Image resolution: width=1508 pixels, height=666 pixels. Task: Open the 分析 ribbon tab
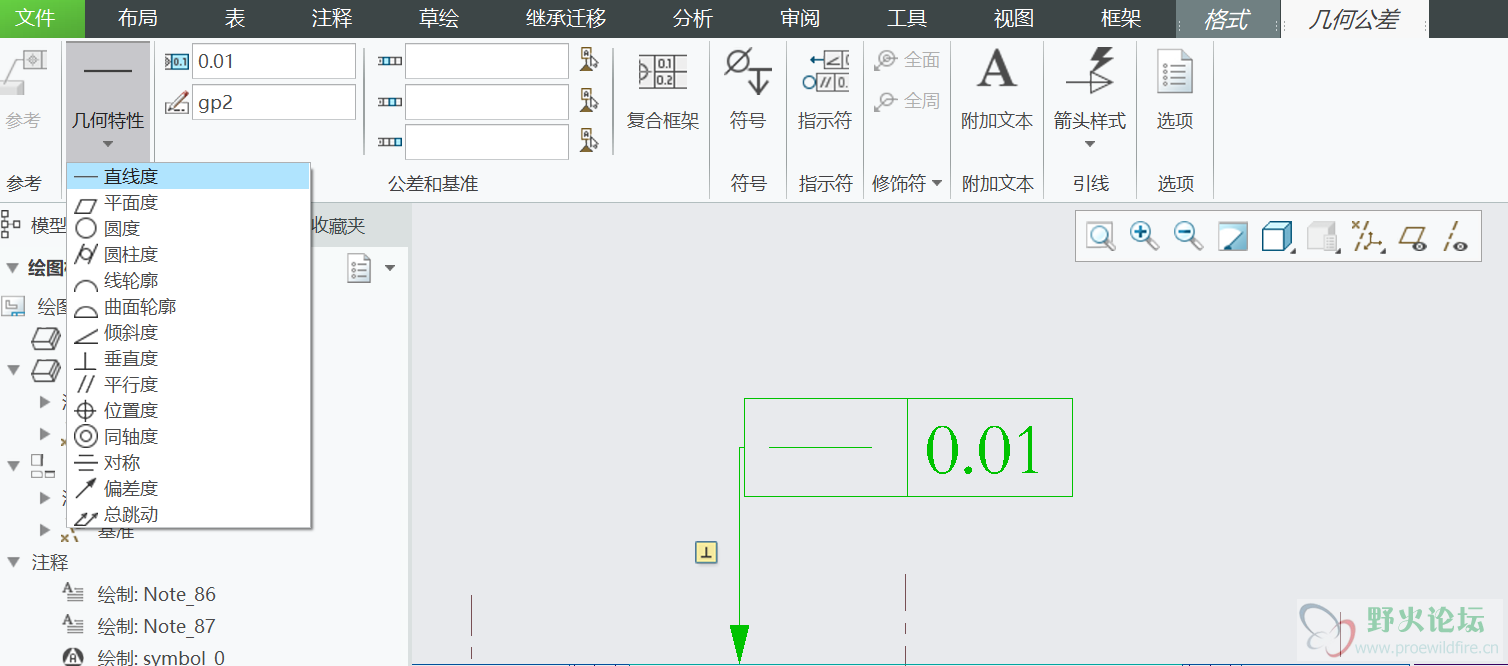692,19
